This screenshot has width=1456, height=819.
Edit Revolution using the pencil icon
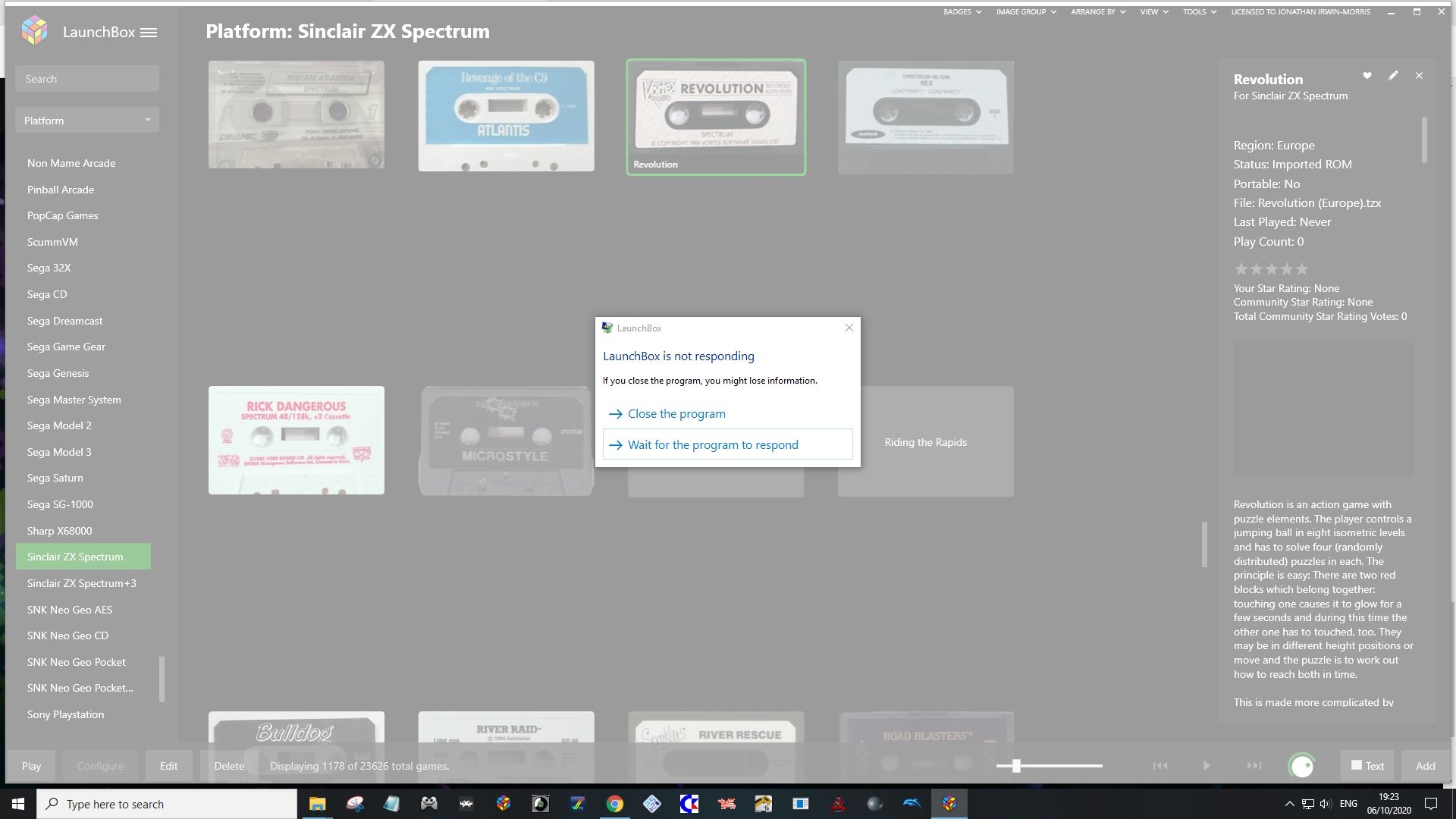(1393, 76)
